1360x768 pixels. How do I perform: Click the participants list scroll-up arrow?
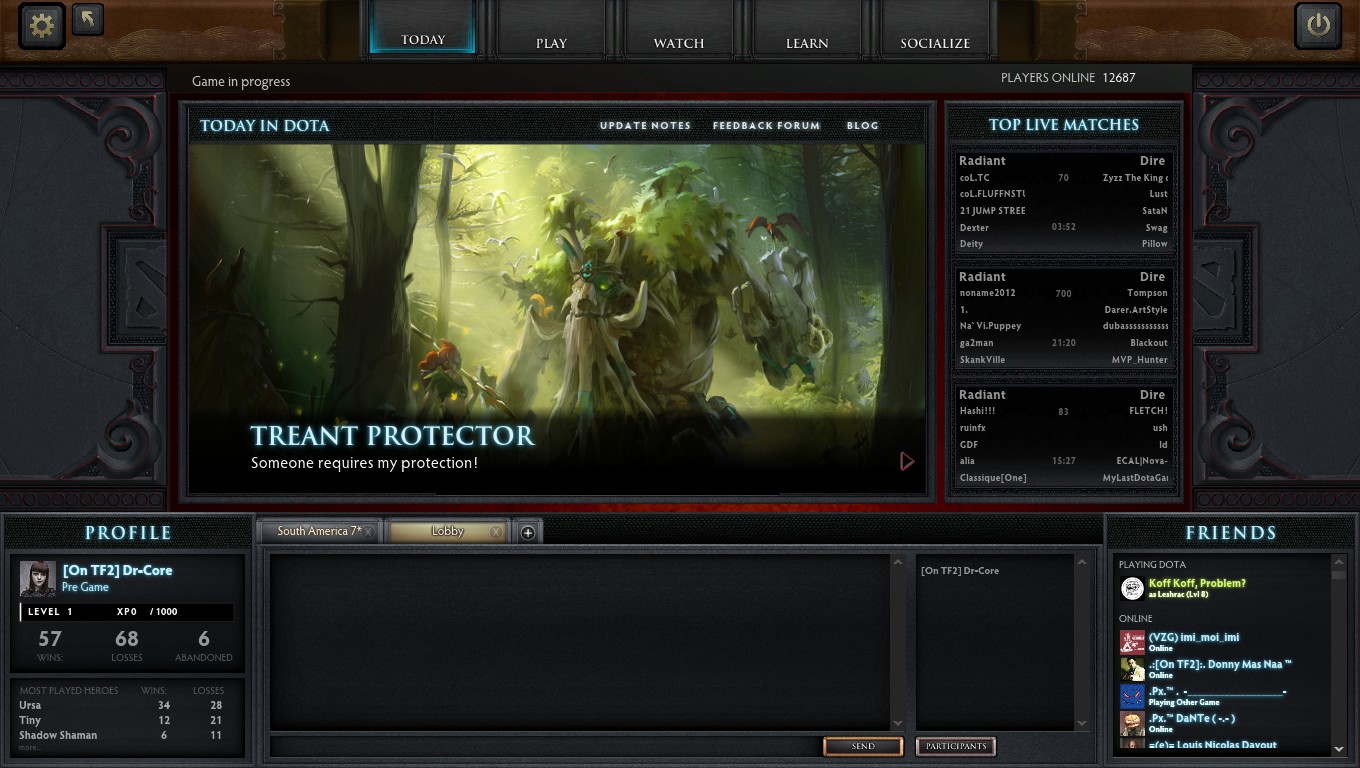(1081, 562)
